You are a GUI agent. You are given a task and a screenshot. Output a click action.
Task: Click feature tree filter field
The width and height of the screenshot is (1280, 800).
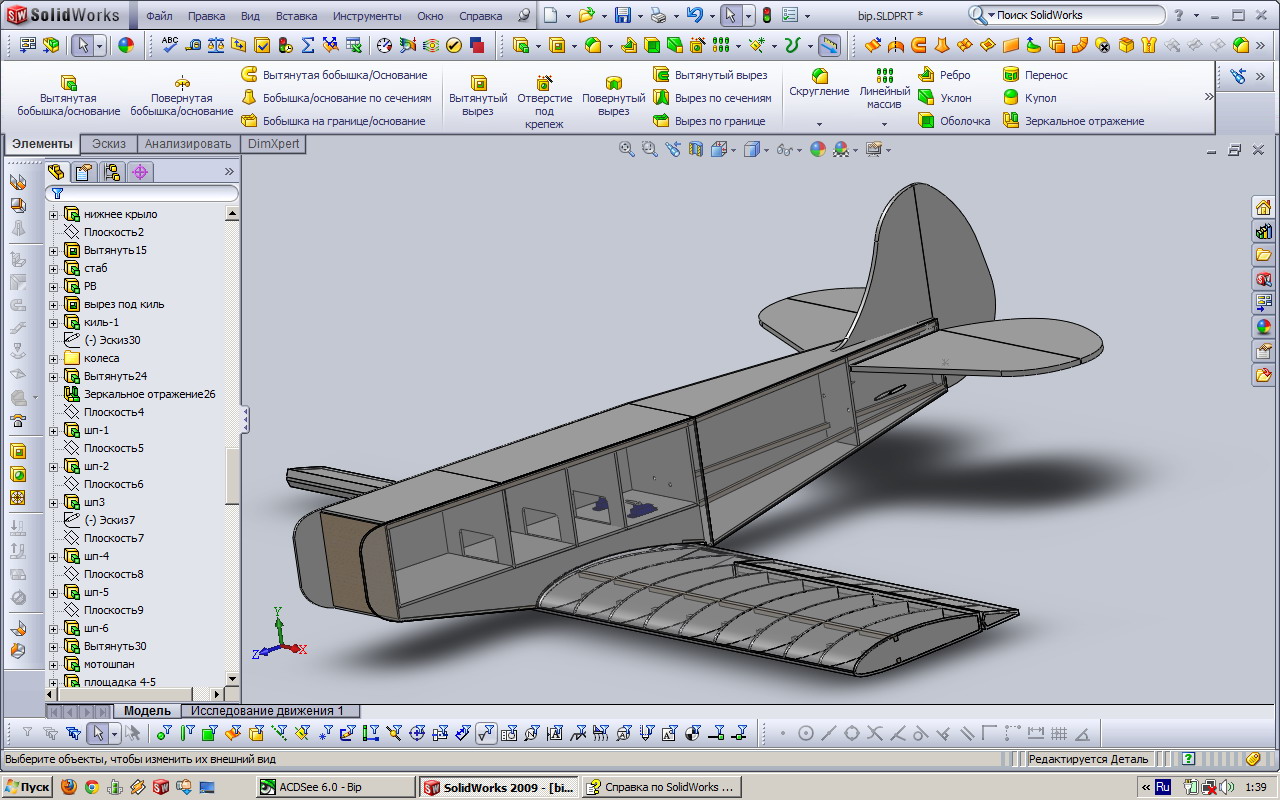(143, 193)
